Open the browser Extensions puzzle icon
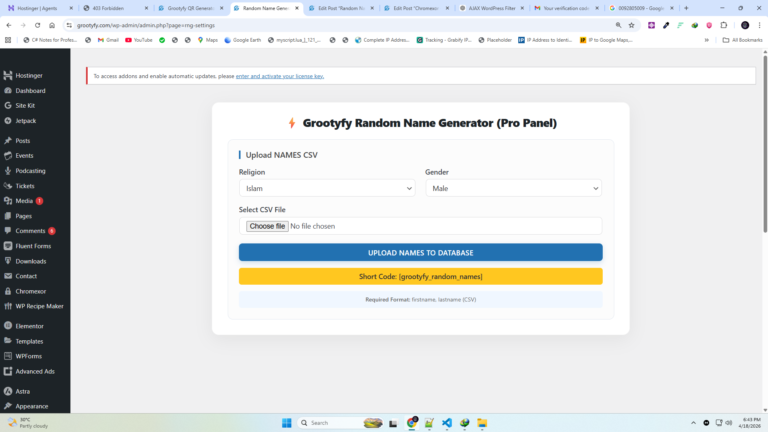768x432 pixels. [724, 25]
